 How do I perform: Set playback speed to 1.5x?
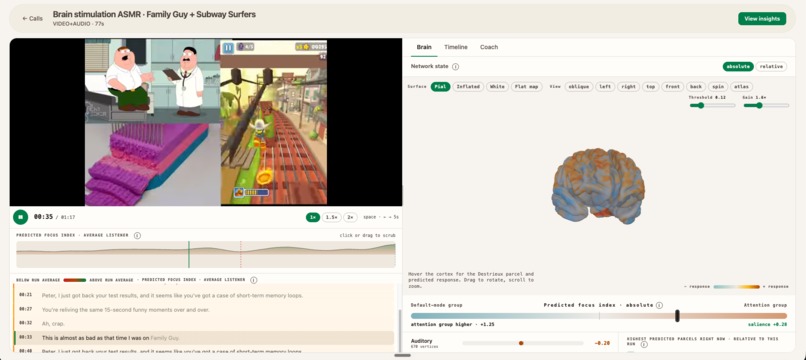click(332, 217)
